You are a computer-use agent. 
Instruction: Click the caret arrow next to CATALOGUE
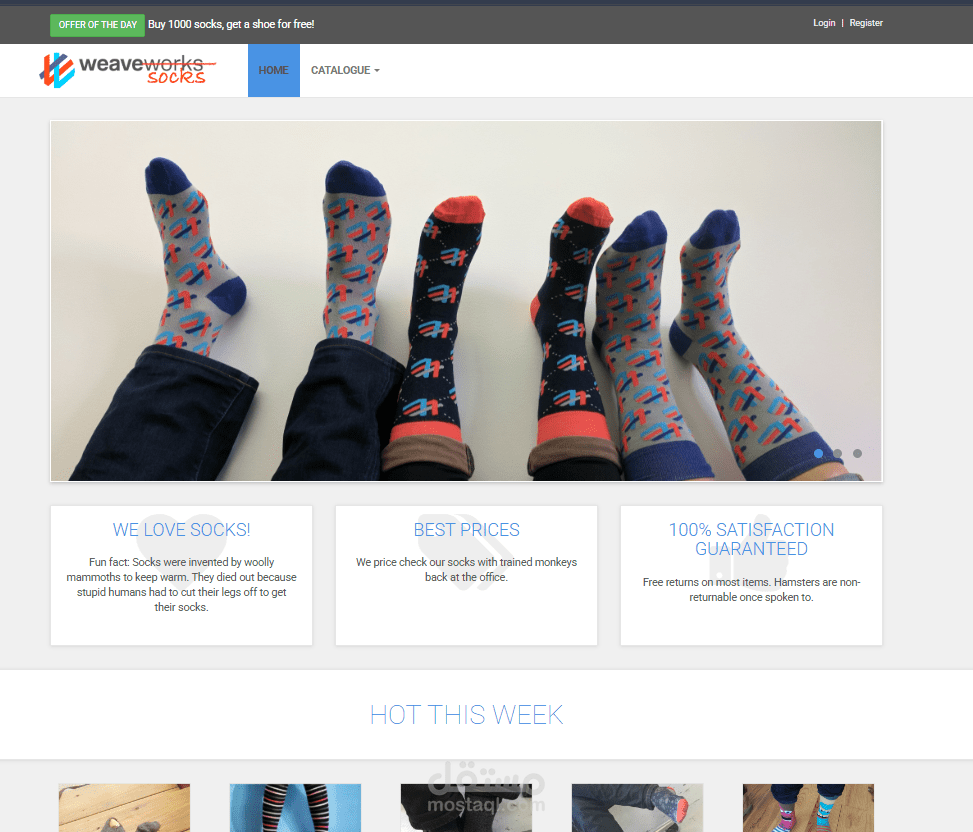377,71
